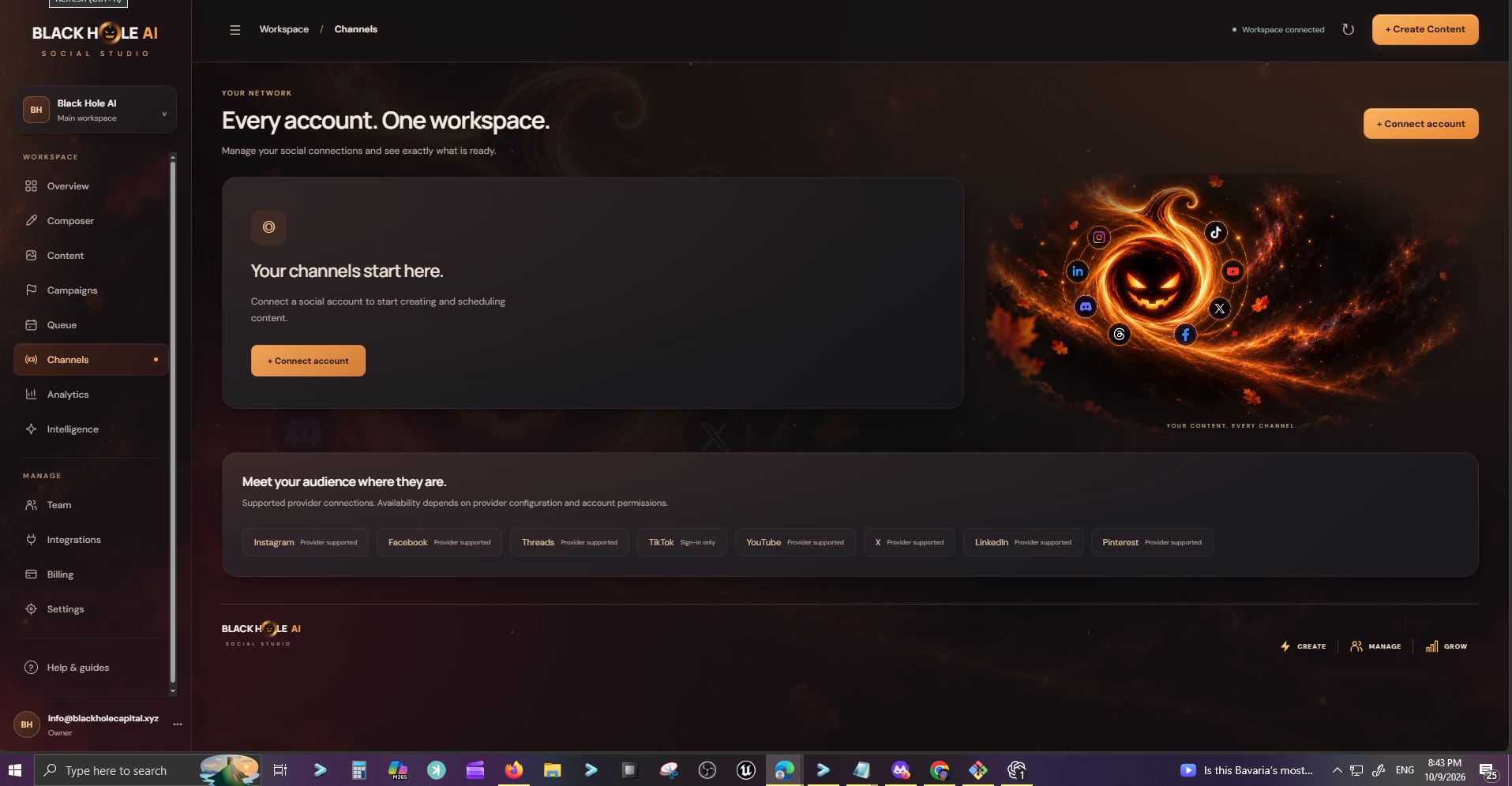Click the CREATE footer link
The width and height of the screenshot is (1512, 786).
point(1303,646)
